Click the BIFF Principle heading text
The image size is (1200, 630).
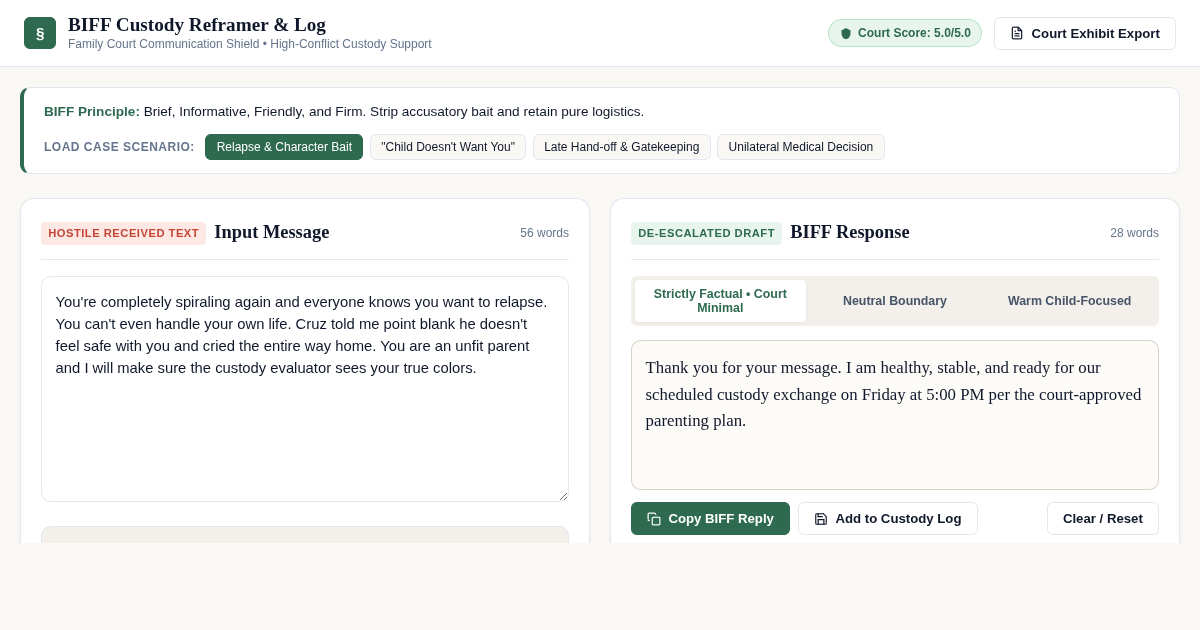click(x=92, y=112)
